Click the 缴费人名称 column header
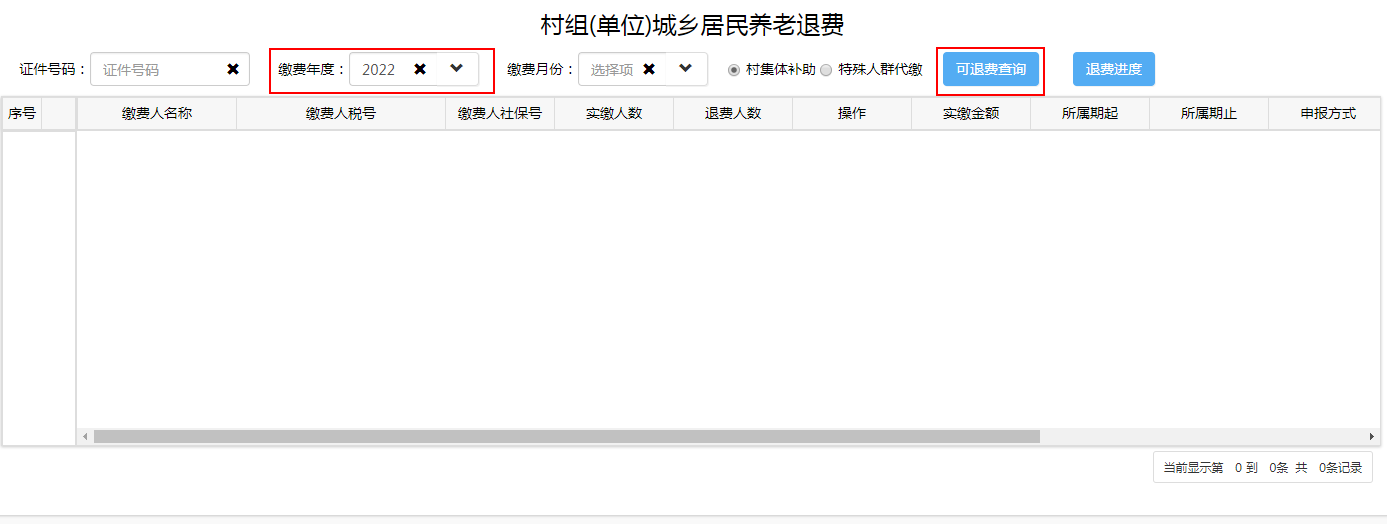Image resolution: width=1387 pixels, height=524 pixels. point(157,114)
